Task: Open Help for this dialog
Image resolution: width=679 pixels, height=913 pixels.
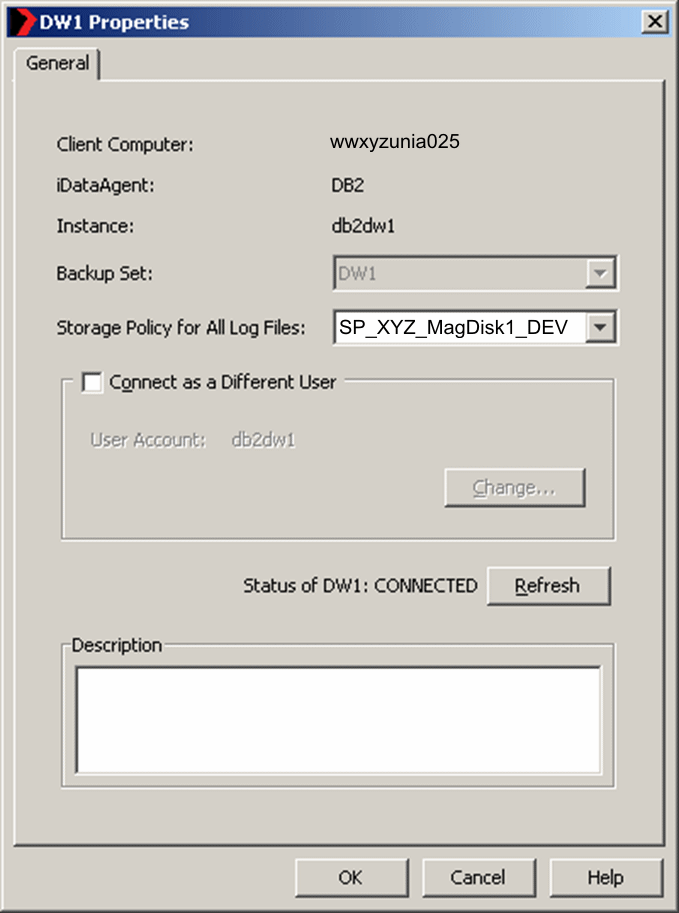Action: point(606,877)
